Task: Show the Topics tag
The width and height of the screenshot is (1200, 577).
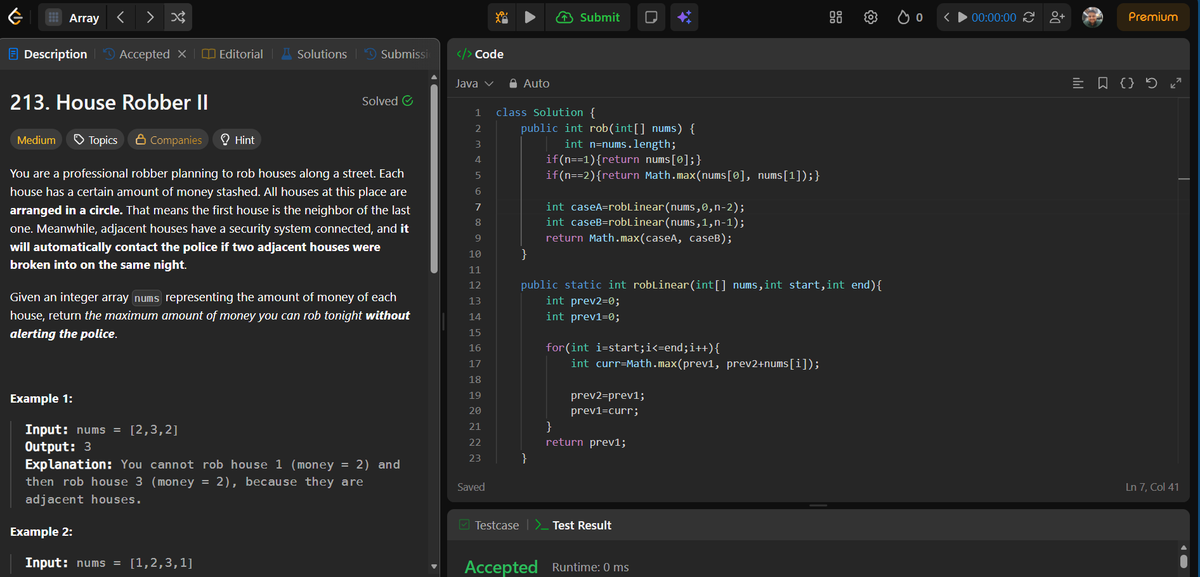Action: (96, 140)
